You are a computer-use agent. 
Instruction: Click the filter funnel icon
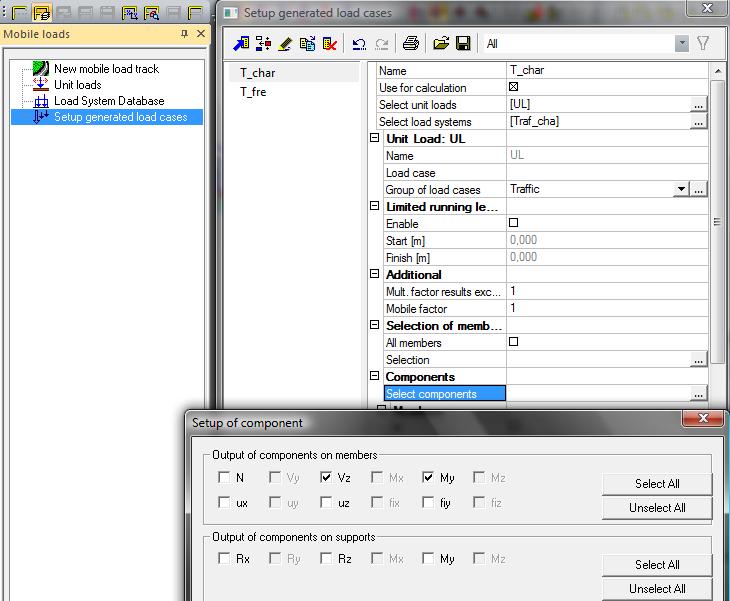704,44
